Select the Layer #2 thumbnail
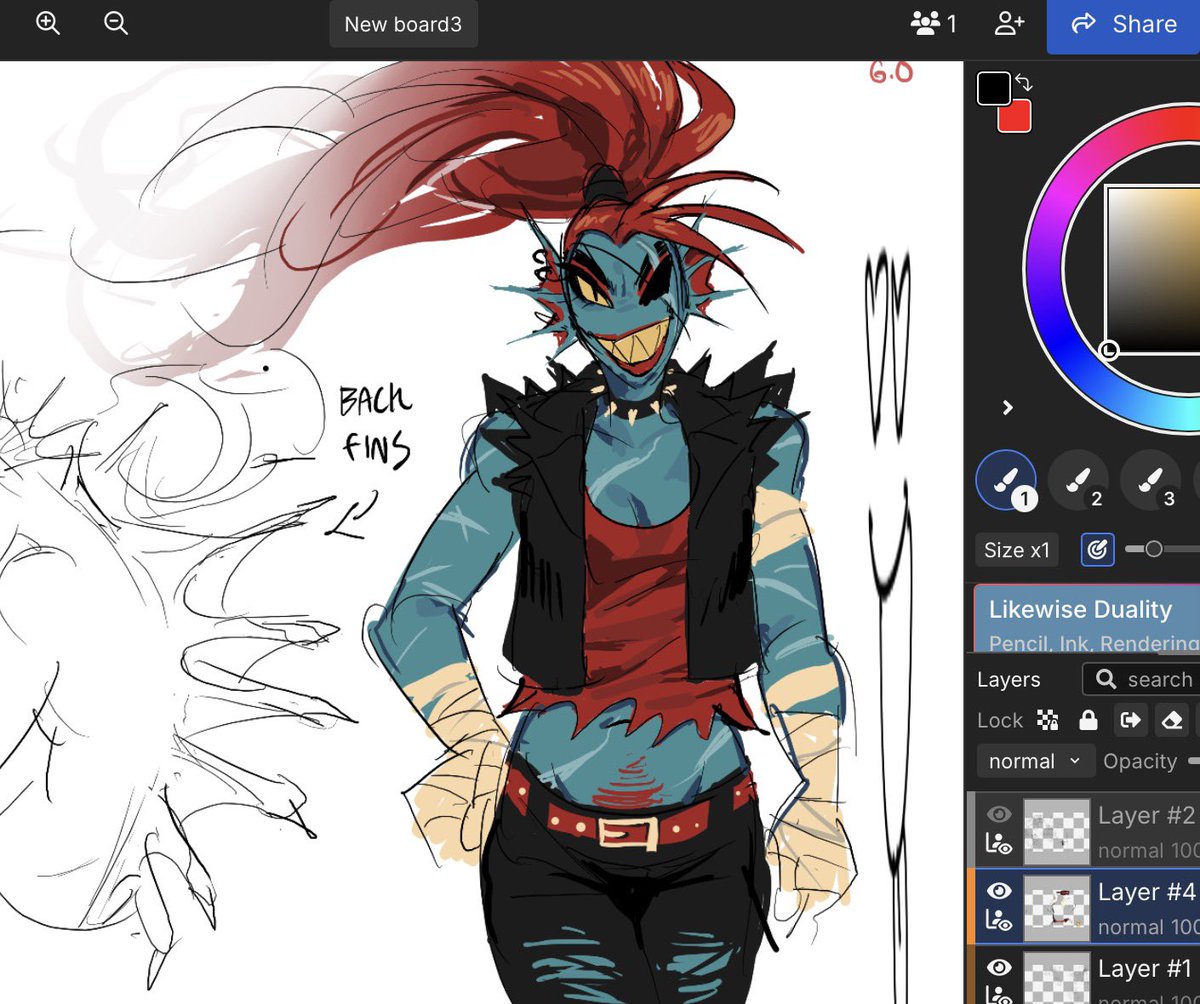The width and height of the screenshot is (1200, 1004). [x=1057, y=831]
